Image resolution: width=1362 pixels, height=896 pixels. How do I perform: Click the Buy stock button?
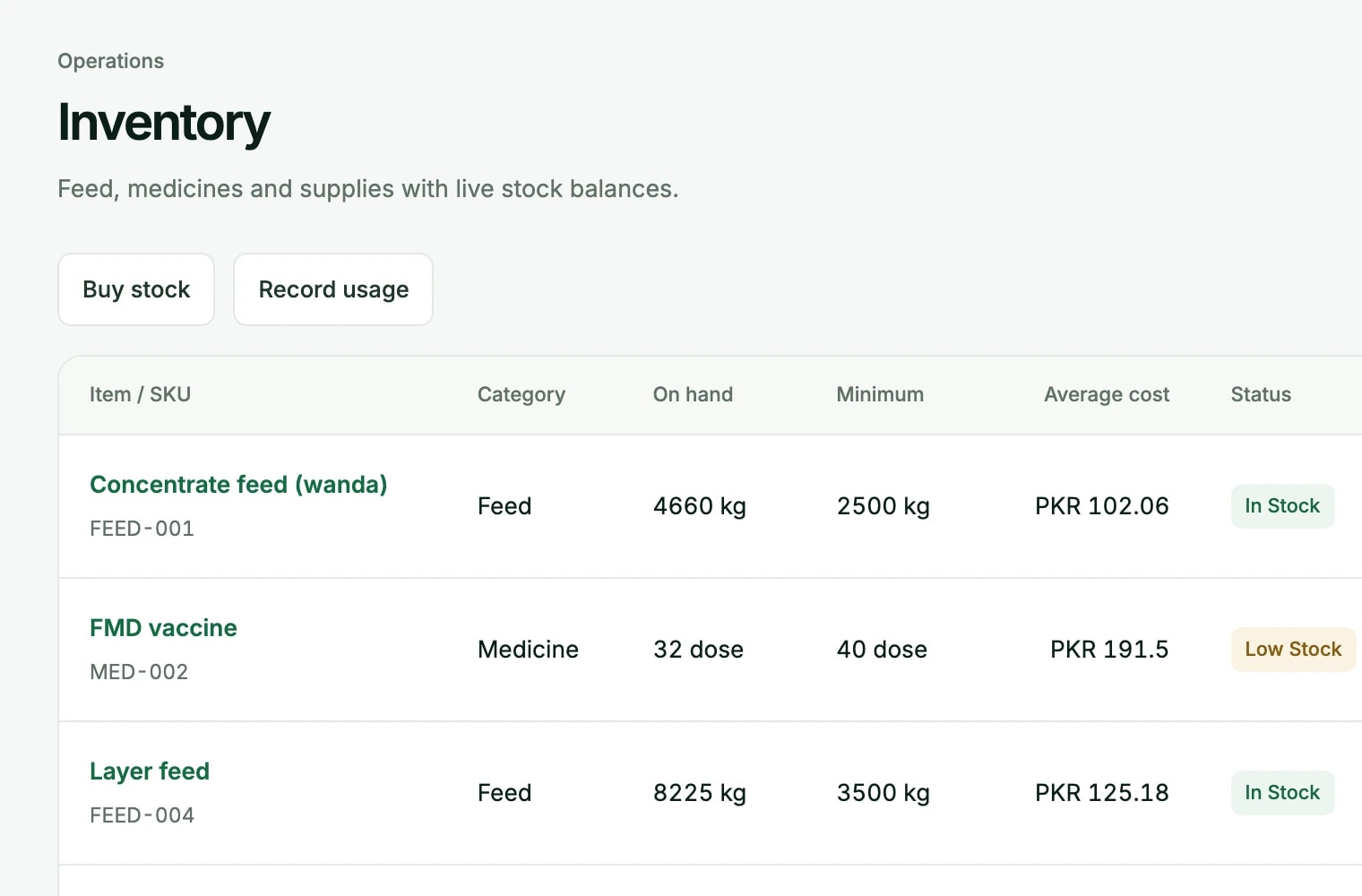(136, 289)
